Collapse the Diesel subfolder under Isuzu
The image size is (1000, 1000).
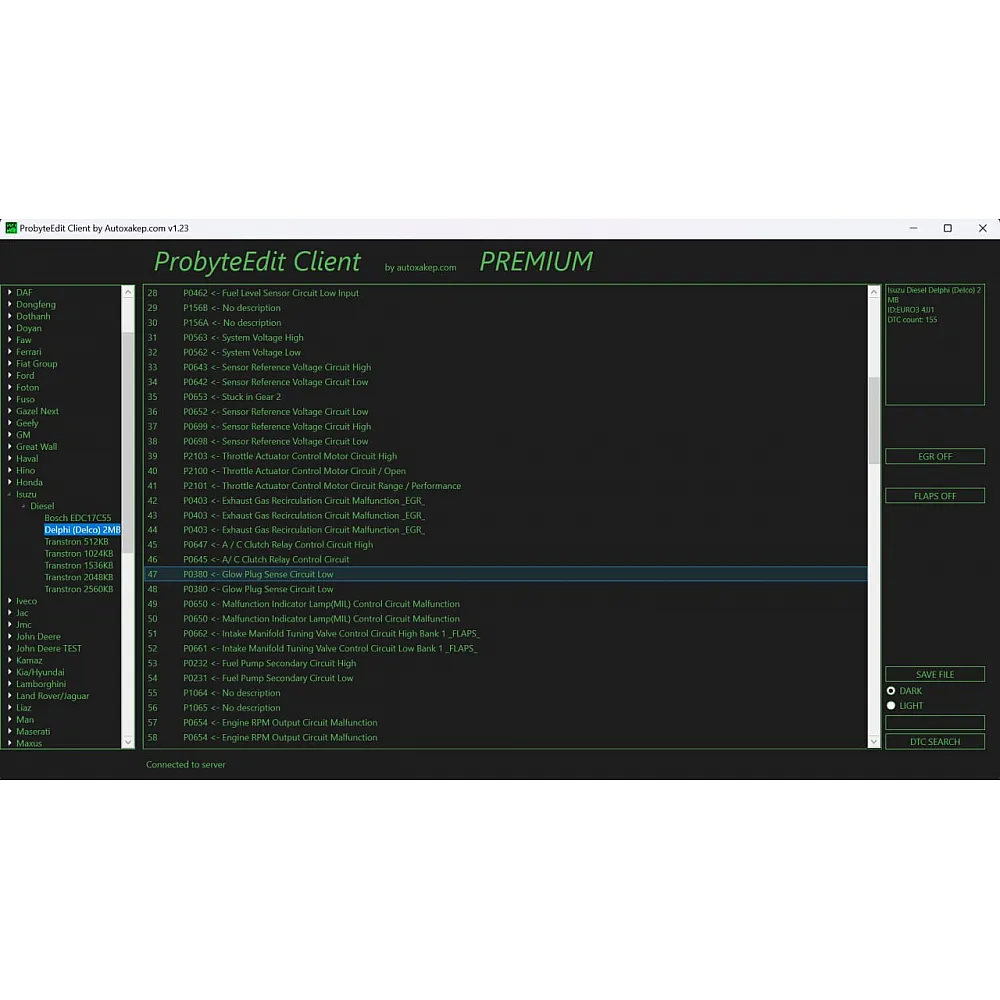pos(24,506)
